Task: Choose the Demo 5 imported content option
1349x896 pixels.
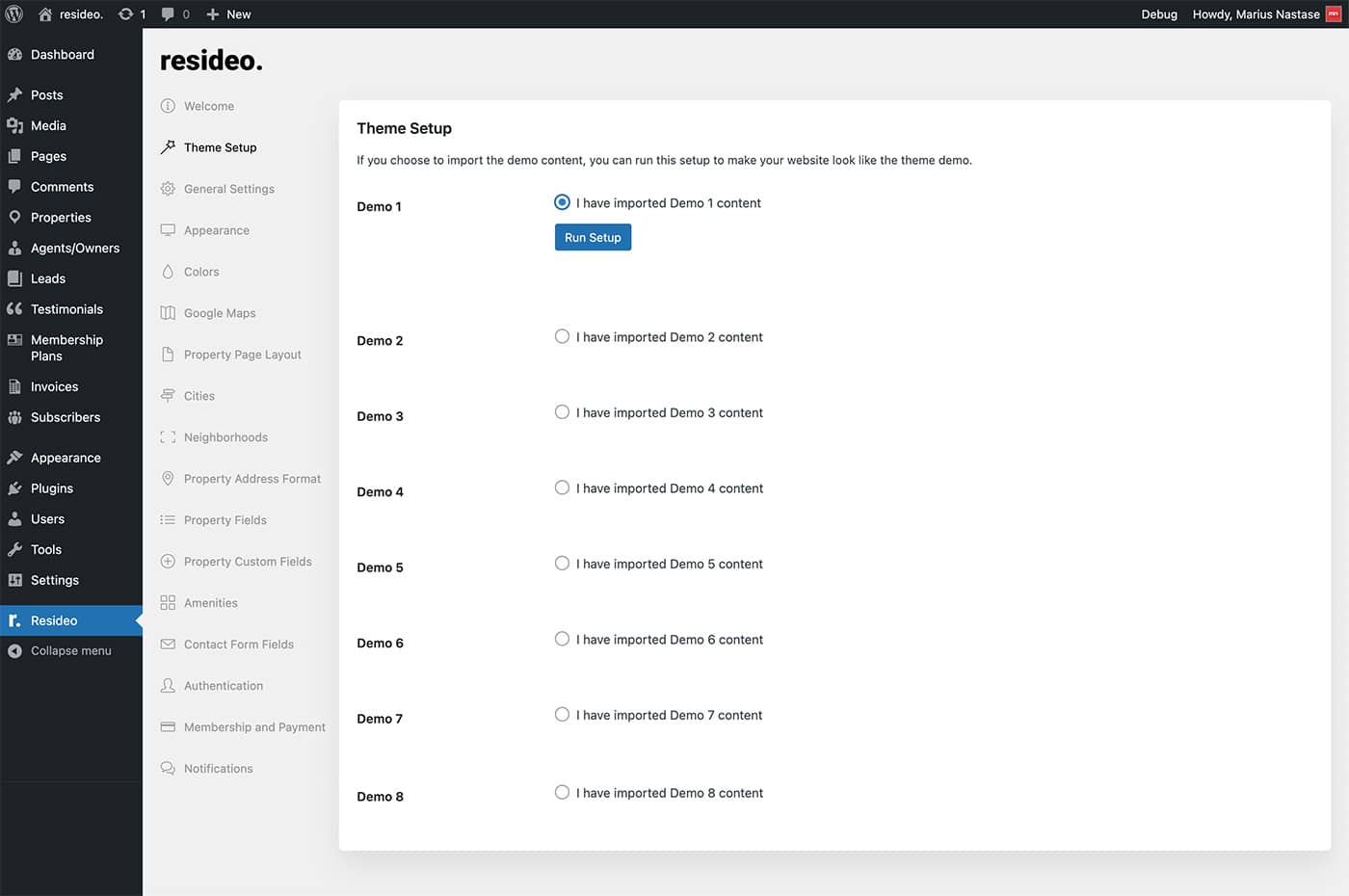Action: [x=562, y=564]
